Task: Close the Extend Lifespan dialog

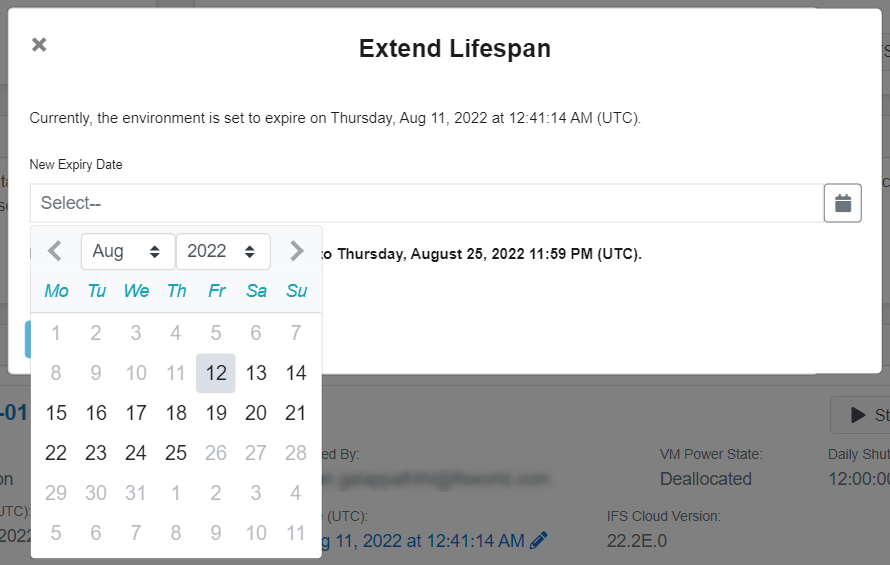Action: 39,44
